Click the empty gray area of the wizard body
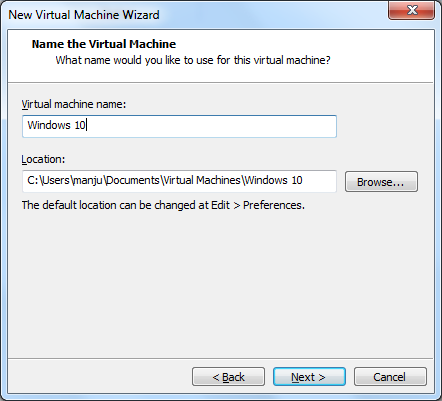The height and width of the screenshot is (401, 442). 221,283
